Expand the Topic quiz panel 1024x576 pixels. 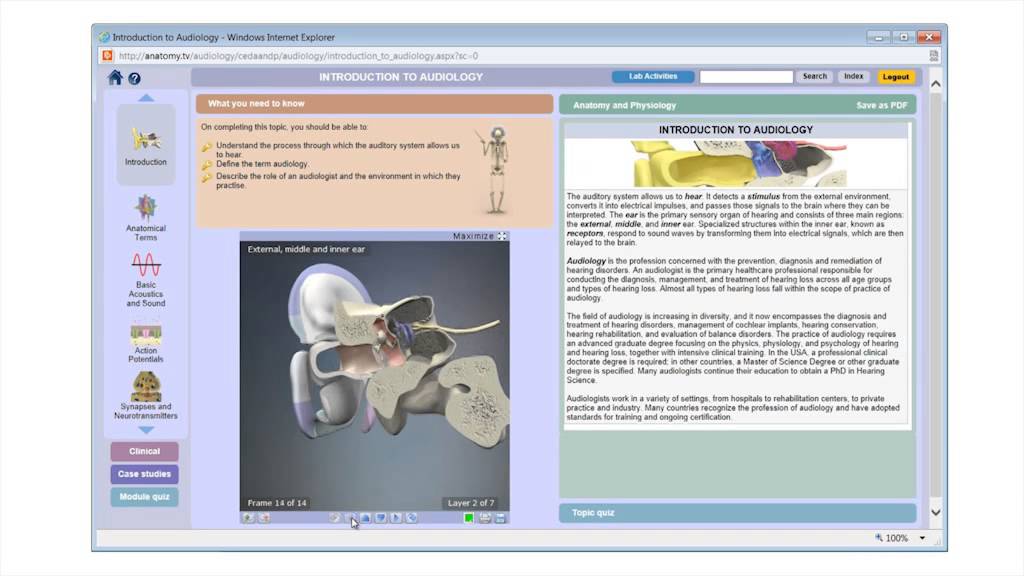click(737, 513)
